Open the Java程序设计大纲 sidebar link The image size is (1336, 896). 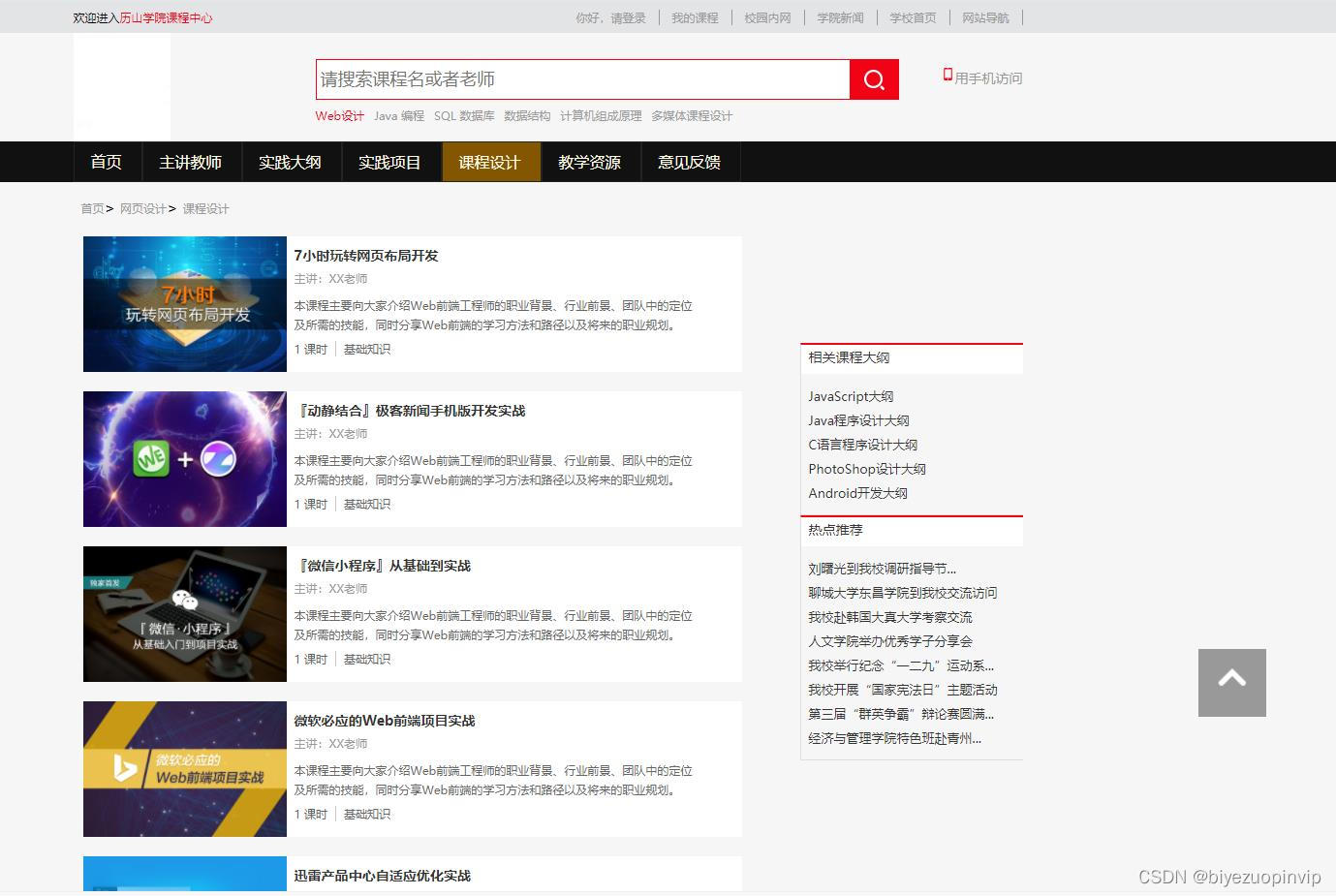[x=859, y=420]
